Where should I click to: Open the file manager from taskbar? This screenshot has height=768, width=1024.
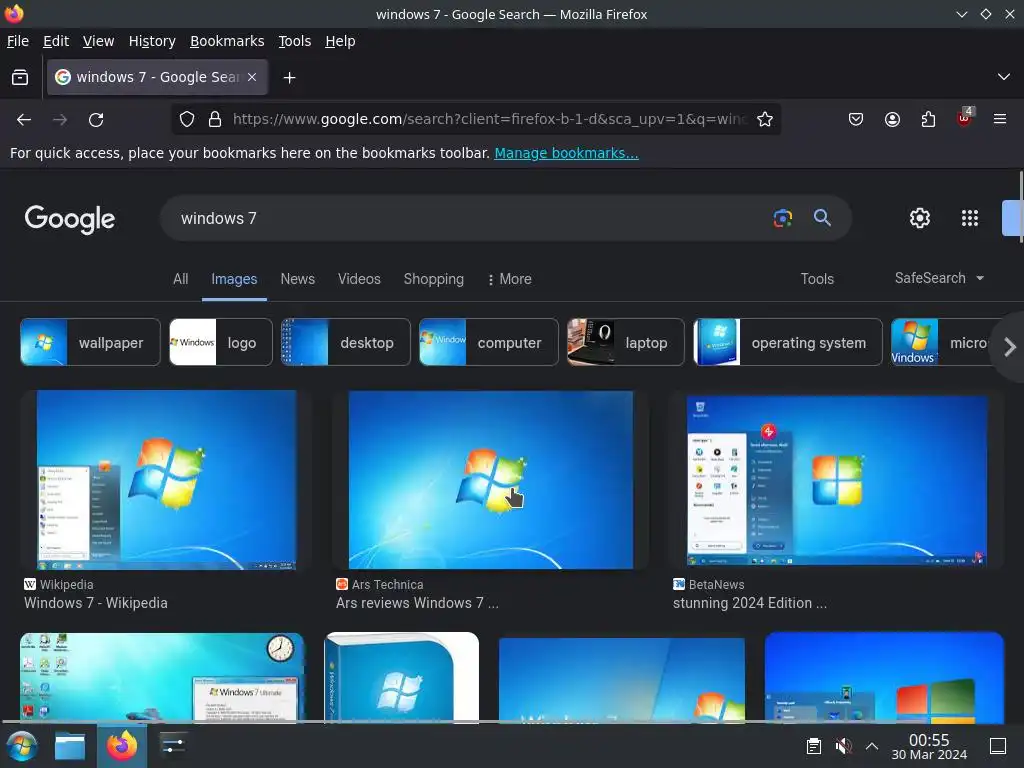pos(70,746)
